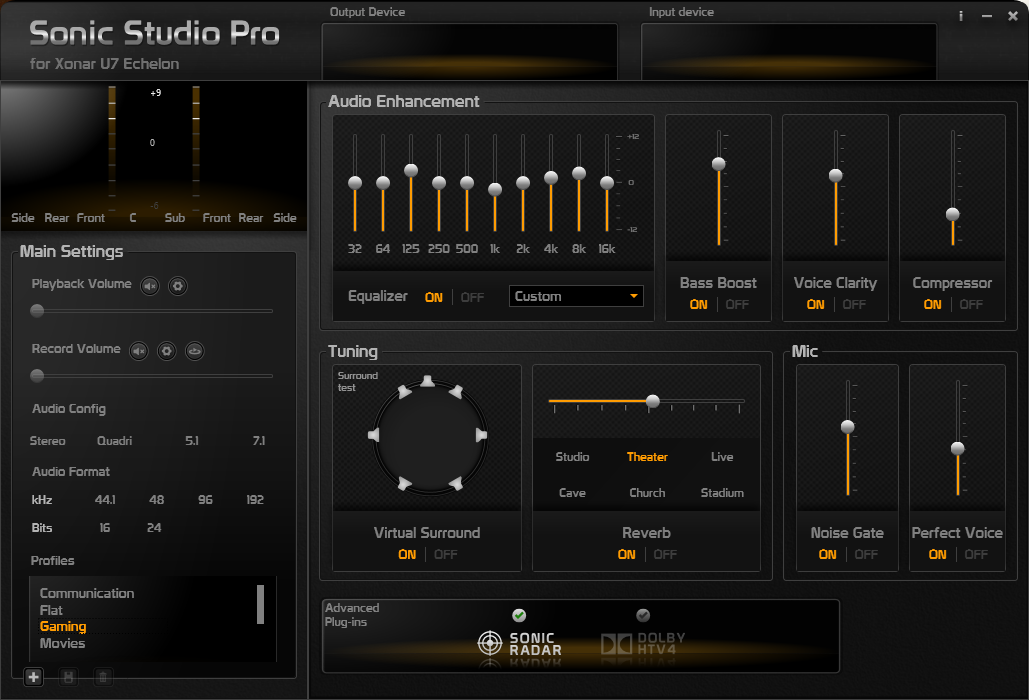Open the Custom equalizer preset dropdown

(576, 297)
